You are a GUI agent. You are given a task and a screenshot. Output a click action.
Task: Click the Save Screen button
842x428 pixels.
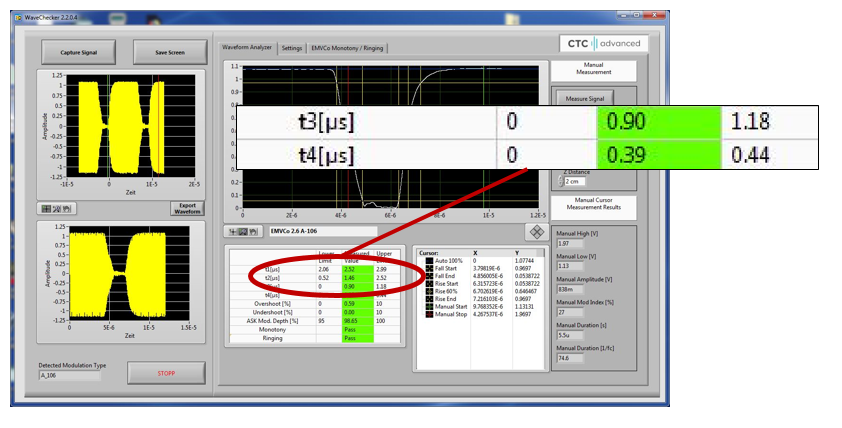tap(170, 53)
